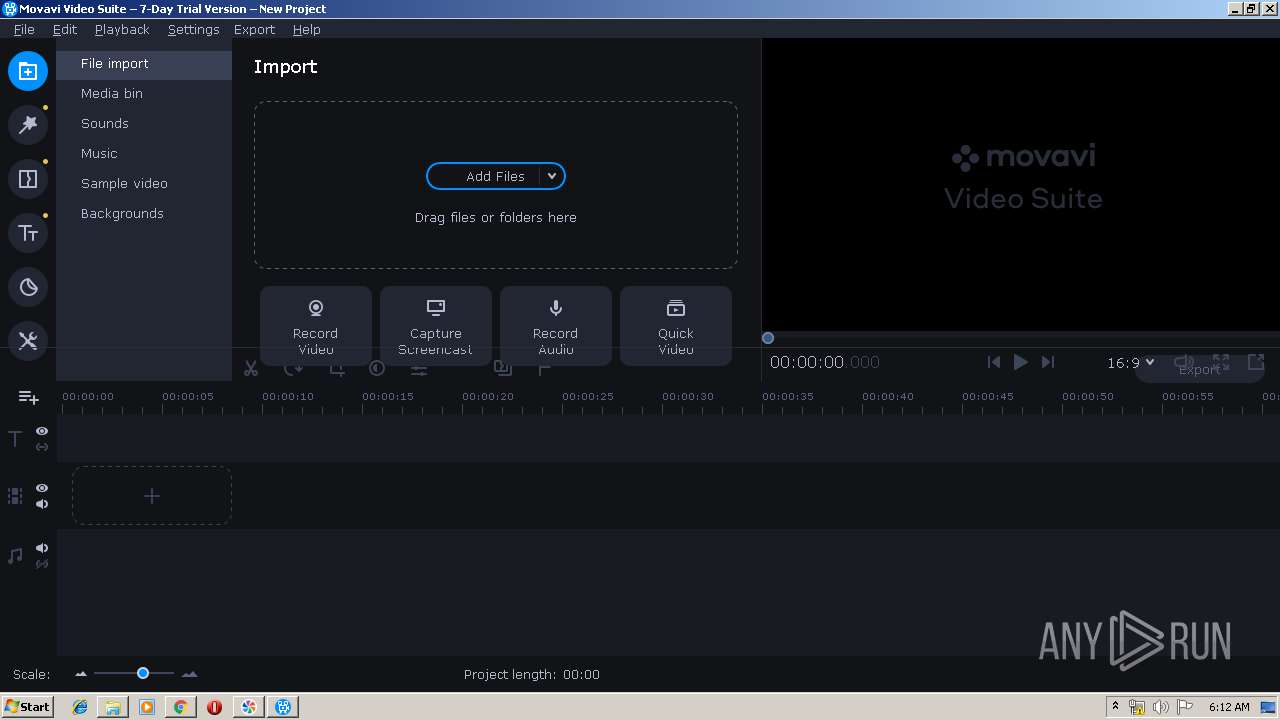
Task: Open the Filters magic wand panel
Action: (x=28, y=125)
